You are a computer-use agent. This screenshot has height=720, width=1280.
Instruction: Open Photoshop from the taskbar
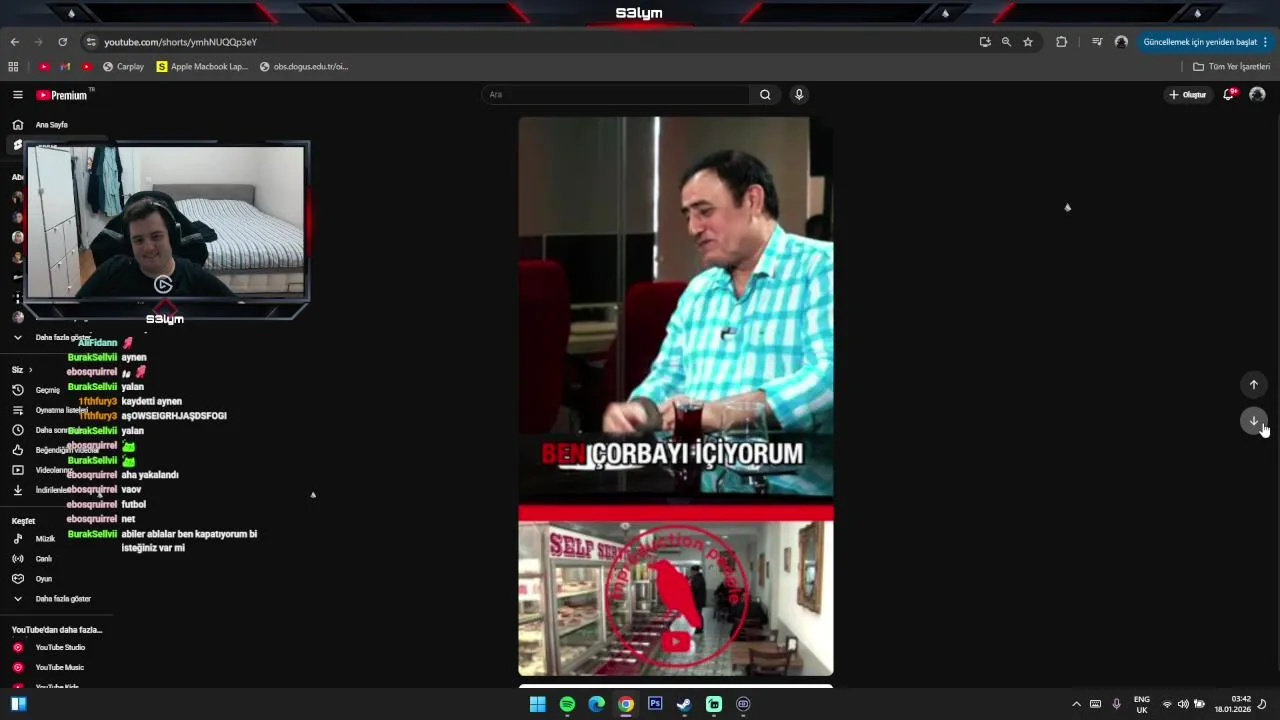655,704
